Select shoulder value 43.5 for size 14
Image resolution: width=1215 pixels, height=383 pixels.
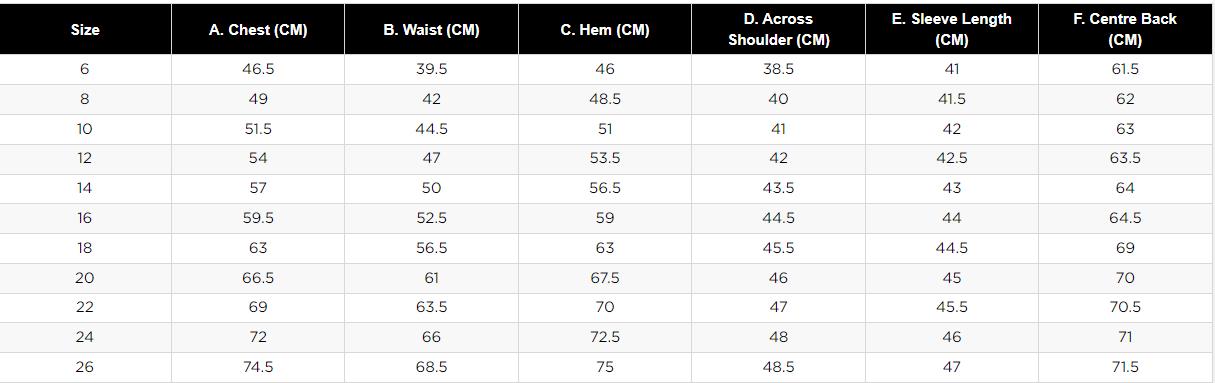(x=779, y=188)
